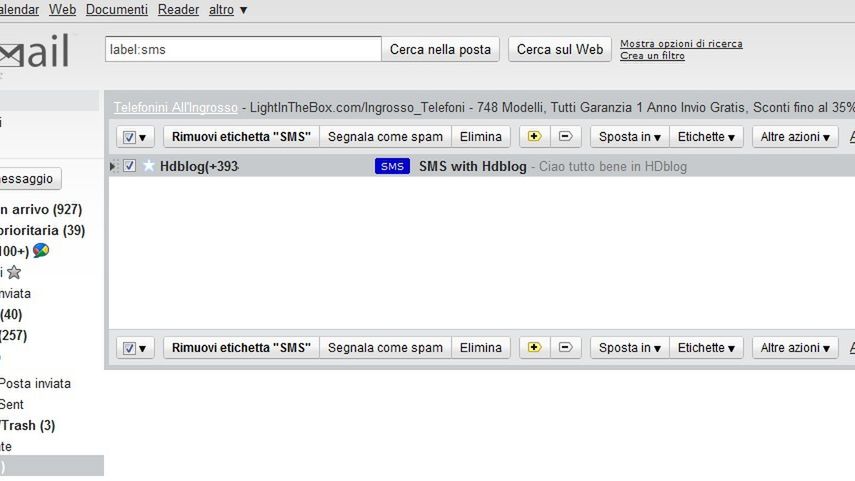855x481 pixels.
Task: Open bottom Sposta in dropdown
Action: (x=629, y=348)
